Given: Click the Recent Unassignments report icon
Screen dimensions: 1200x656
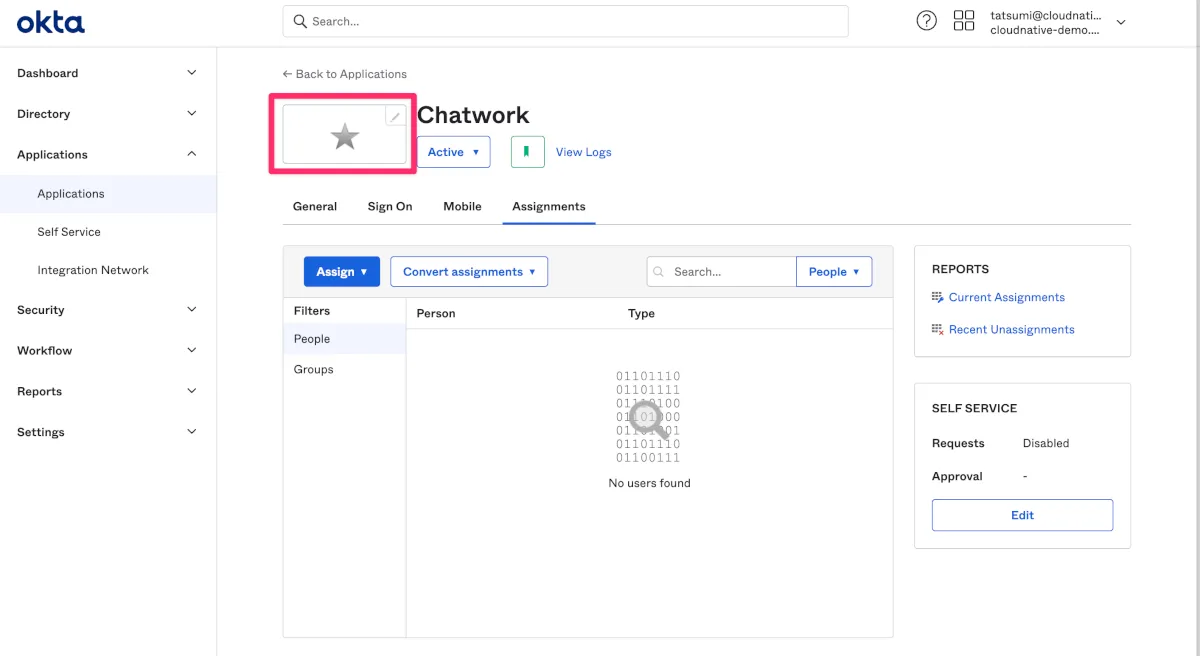Looking at the screenshot, I should point(937,329).
